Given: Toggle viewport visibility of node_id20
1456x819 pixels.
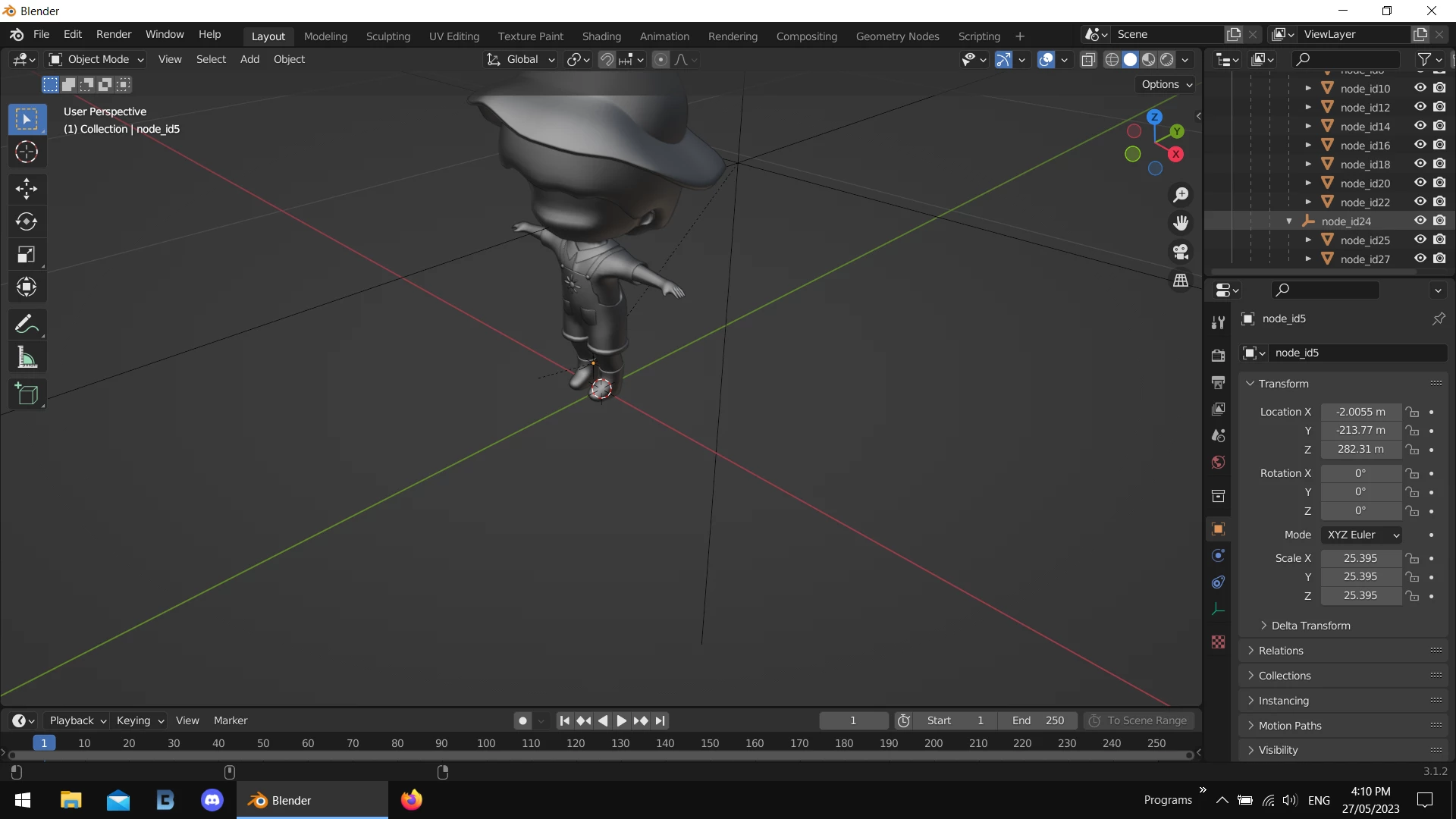Looking at the screenshot, I should pos(1420,183).
